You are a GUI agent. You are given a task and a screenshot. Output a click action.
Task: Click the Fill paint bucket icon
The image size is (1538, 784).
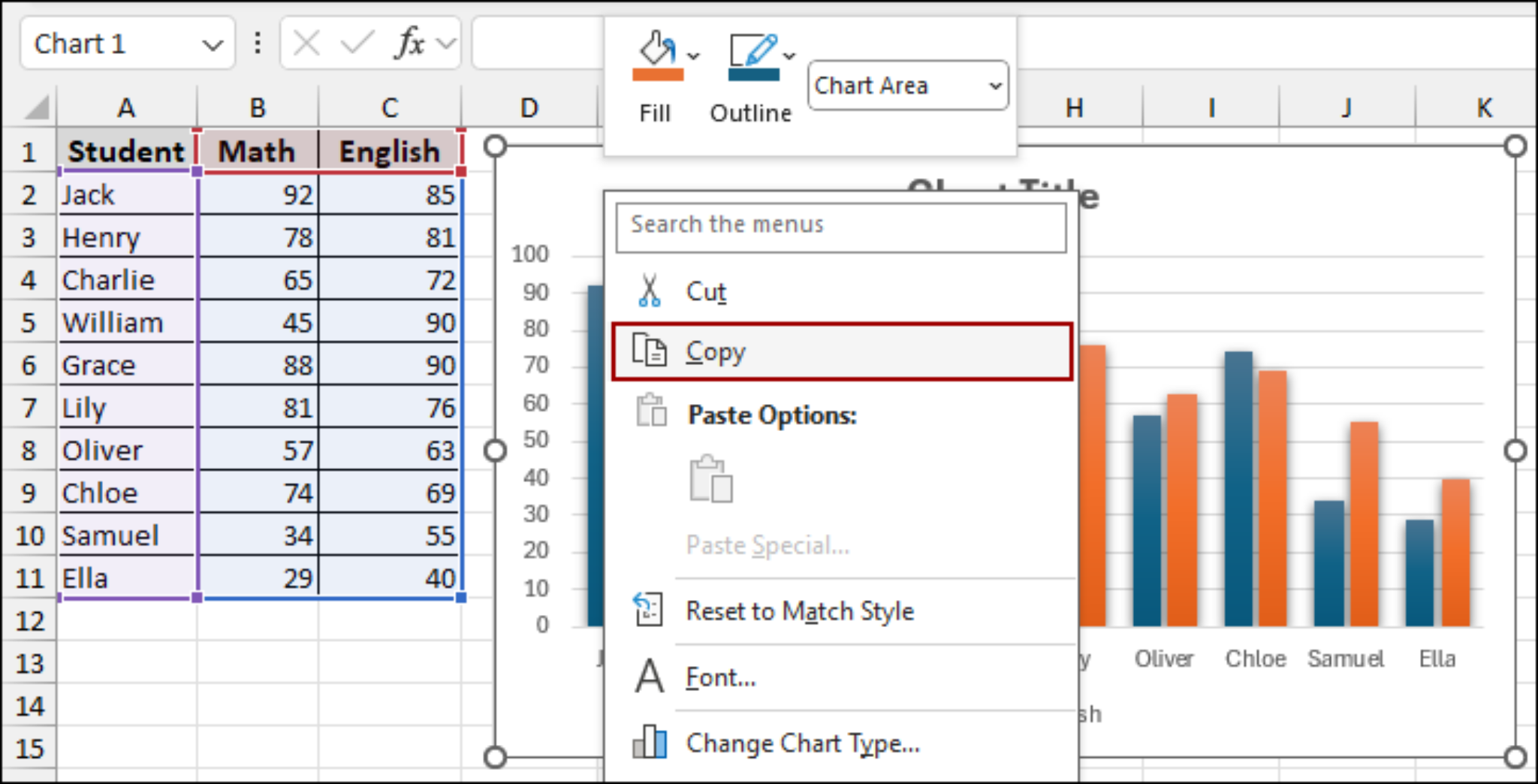point(657,50)
